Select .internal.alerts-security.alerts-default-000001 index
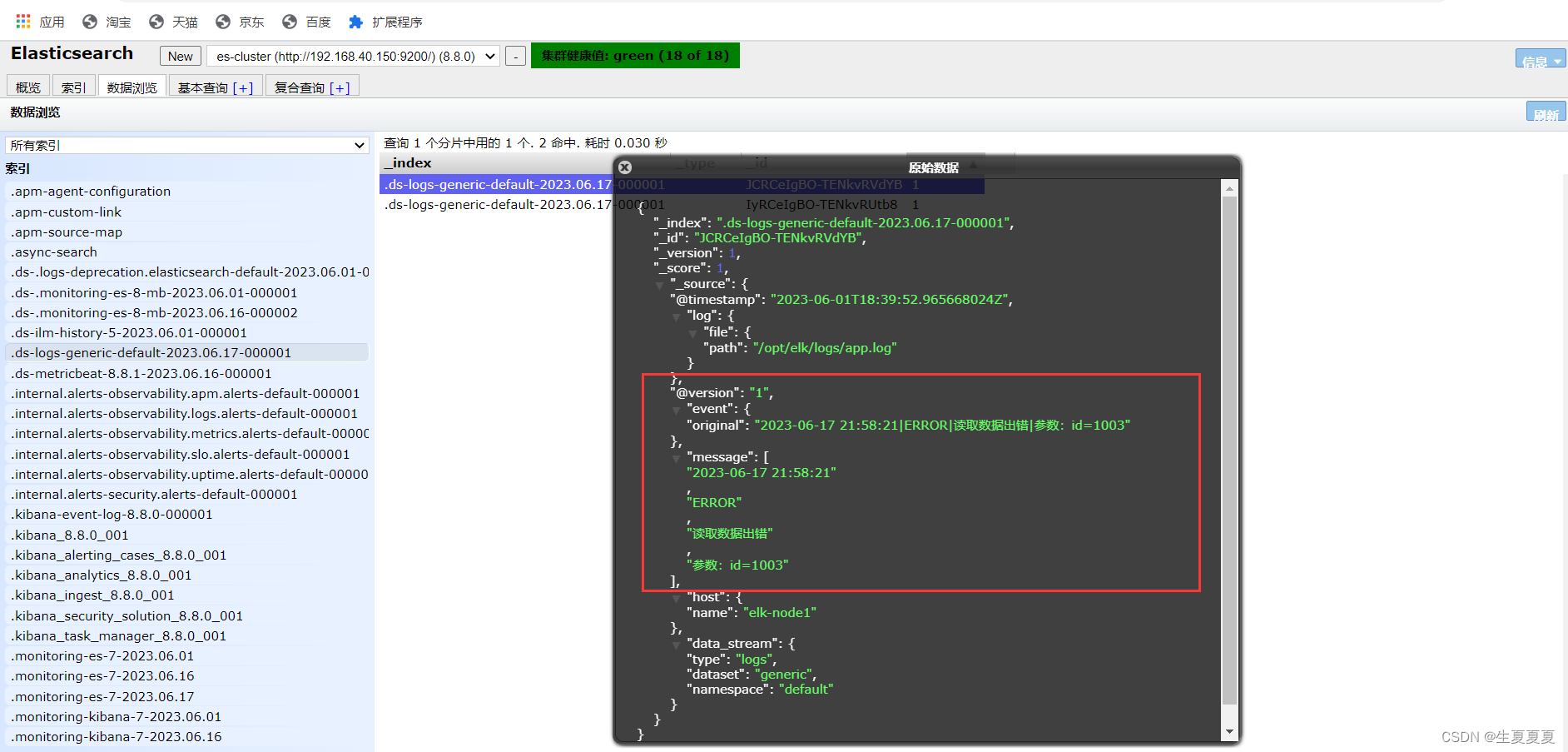The height and width of the screenshot is (752, 1568). 186,494
